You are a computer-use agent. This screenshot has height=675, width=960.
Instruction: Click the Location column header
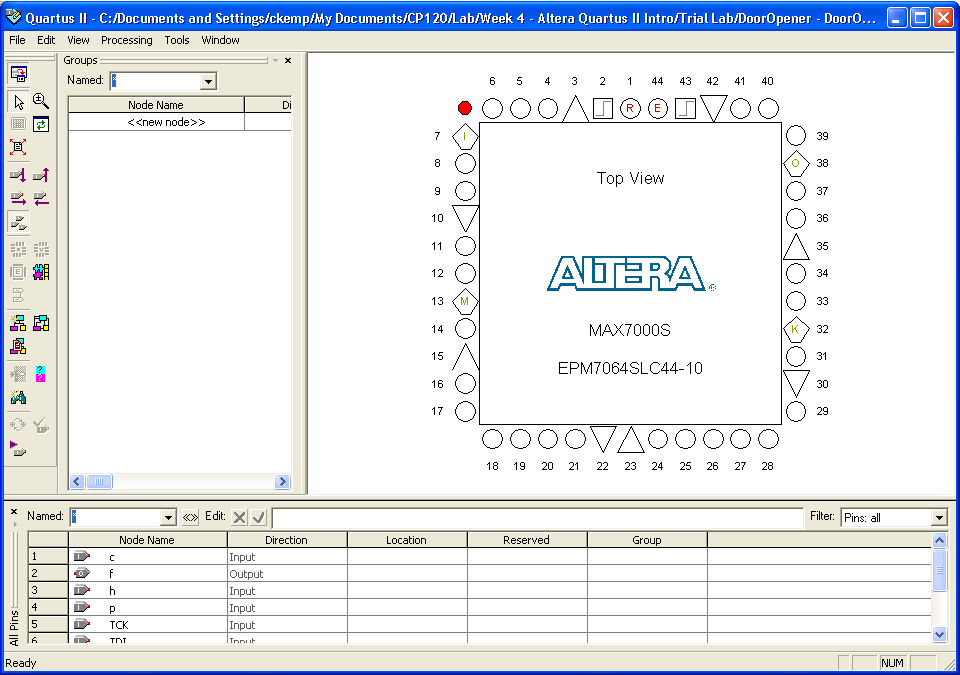pyautogui.click(x=407, y=540)
